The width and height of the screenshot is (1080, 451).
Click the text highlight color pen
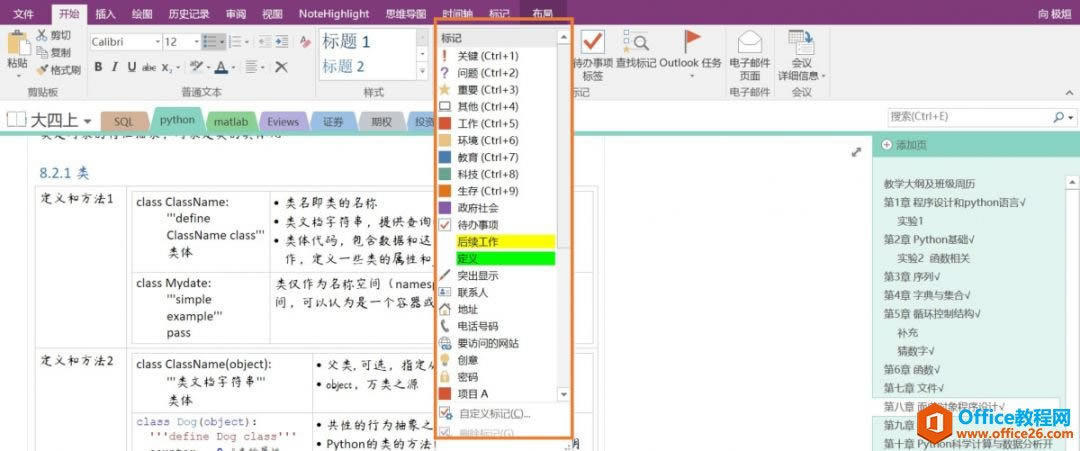click(x=196, y=67)
